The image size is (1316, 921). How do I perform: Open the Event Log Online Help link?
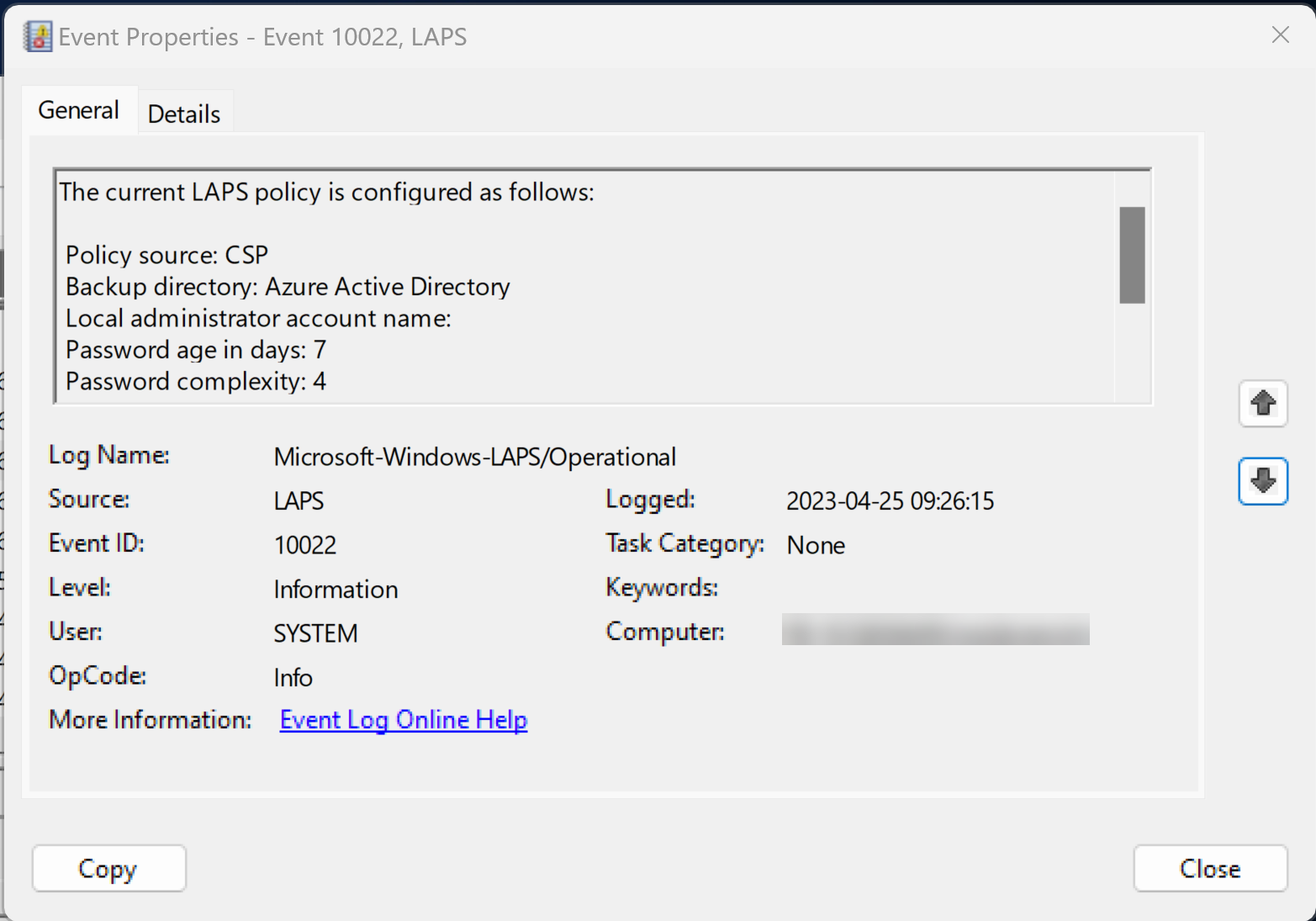404,720
